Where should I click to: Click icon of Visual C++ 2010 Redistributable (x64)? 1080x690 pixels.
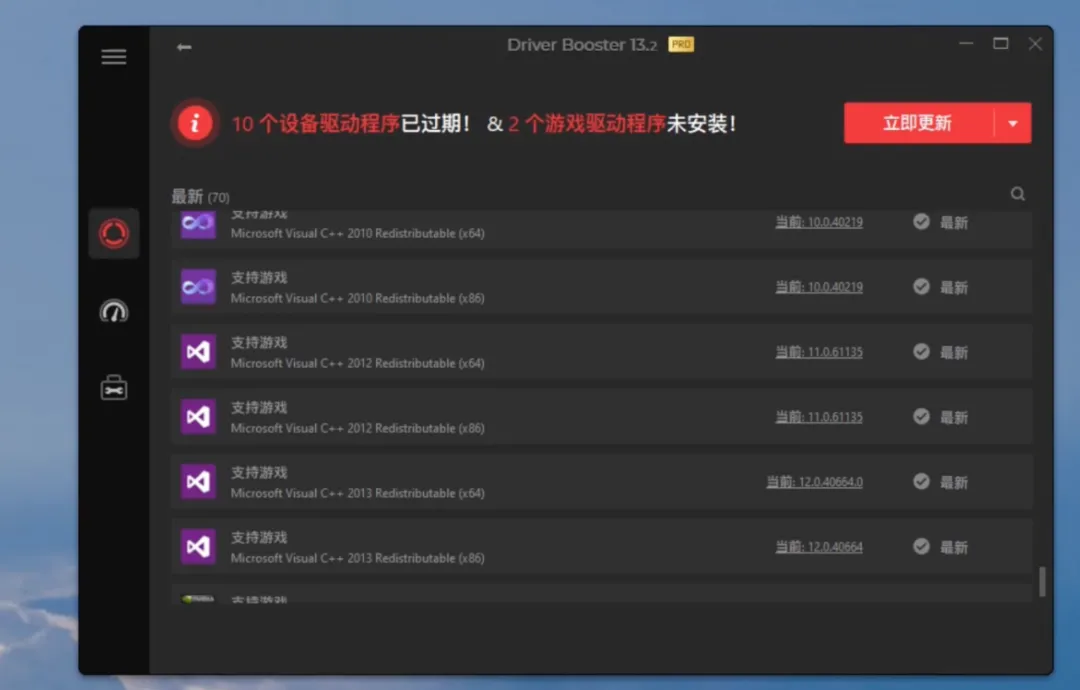pos(198,224)
